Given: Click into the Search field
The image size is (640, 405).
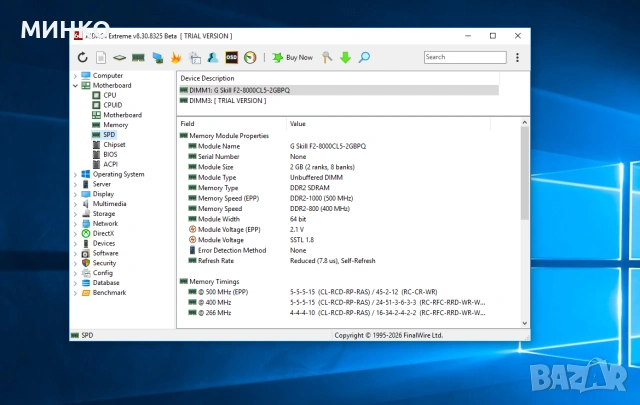Looking at the screenshot, I should (x=465, y=57).
